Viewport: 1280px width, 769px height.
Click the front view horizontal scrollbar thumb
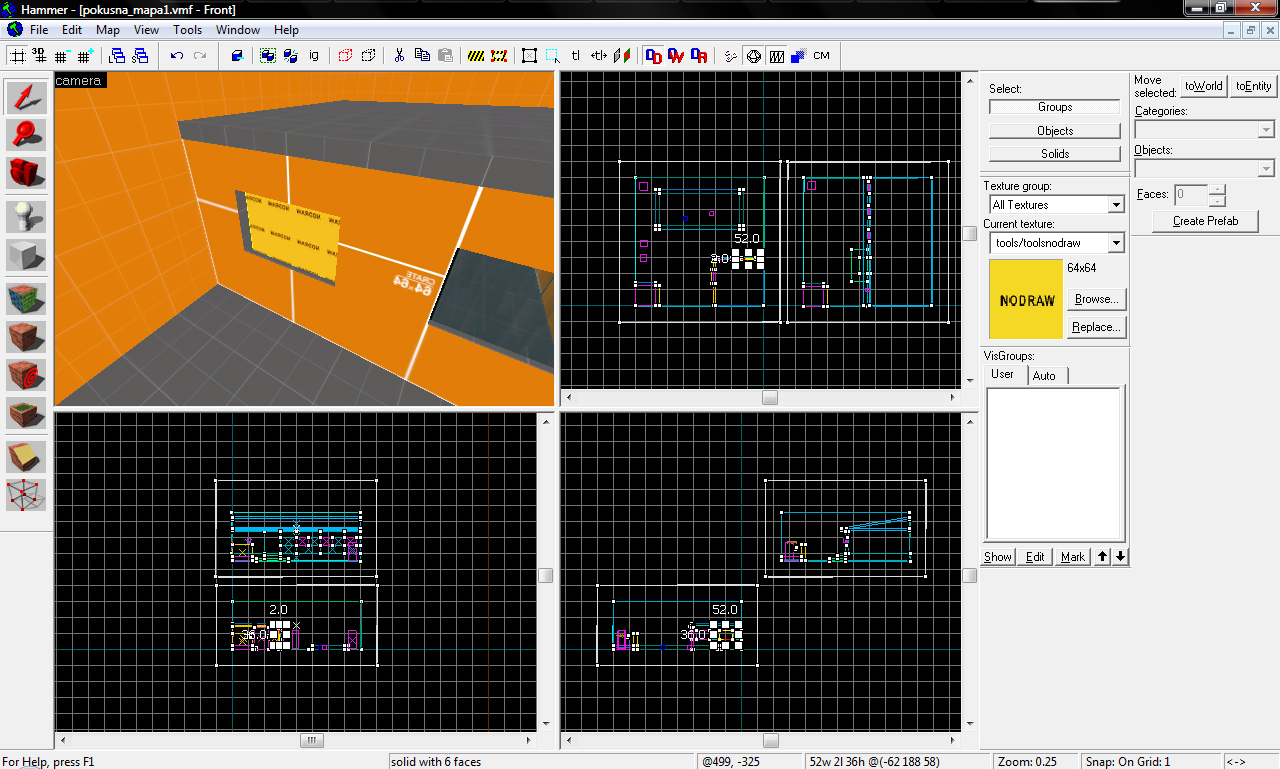pyautogui.click(x=312, y=741)
